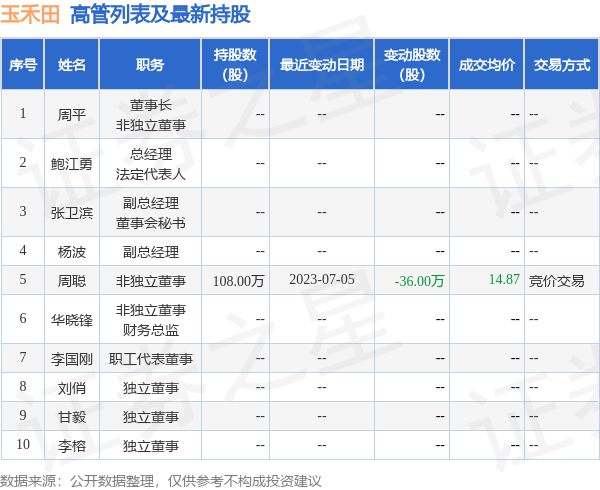Click the name 杨波
The height and width of the screenshot is (490, 600).
coord(72,252)
